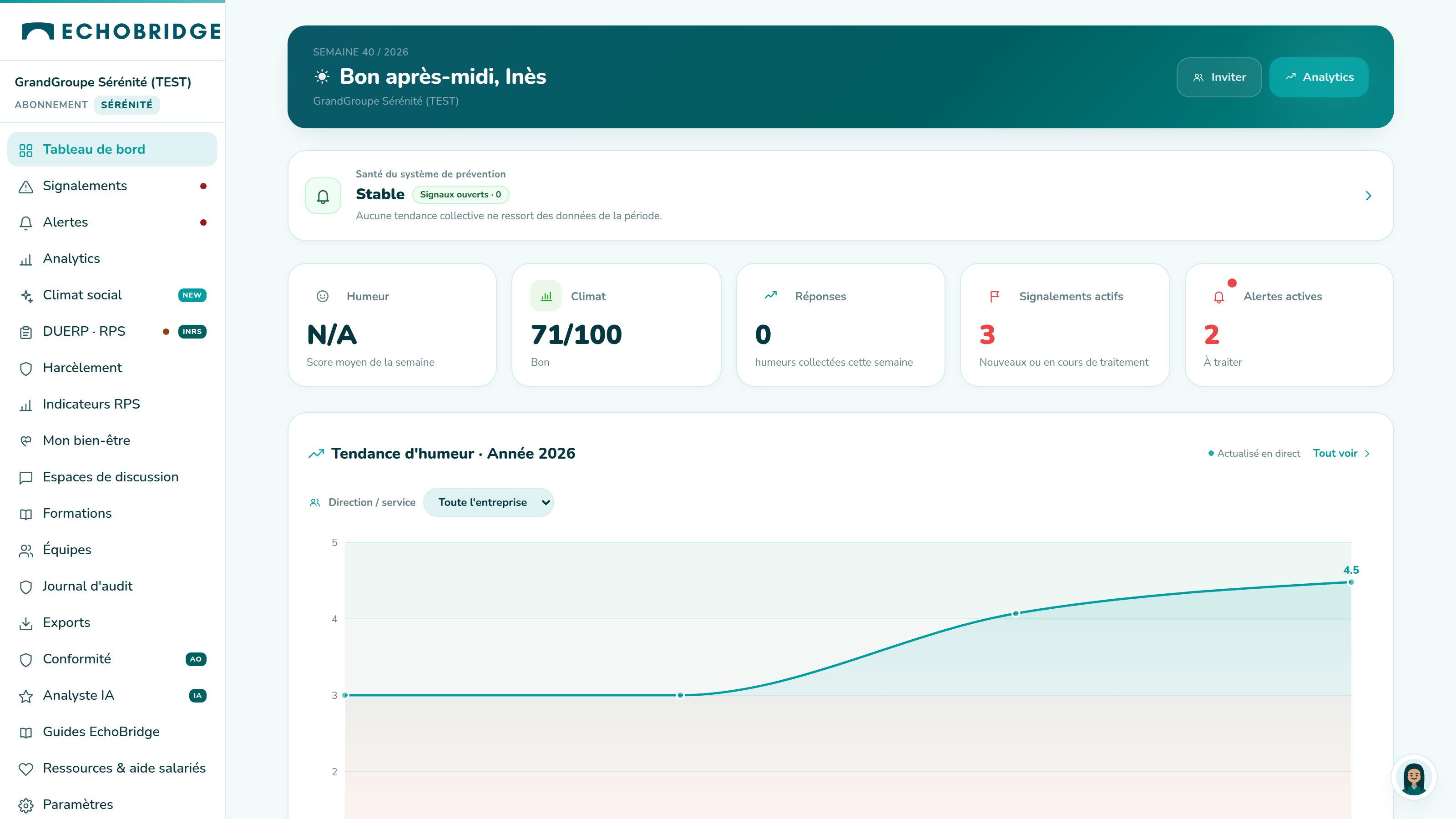Open Conformité menu item
This screenshot has height=819, width=1456.
point(112,659)
